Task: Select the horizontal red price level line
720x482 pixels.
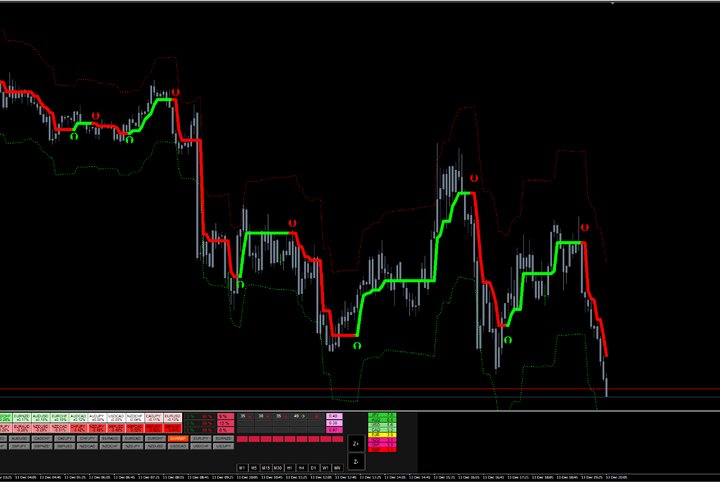Action: click(x=360, y=389)
